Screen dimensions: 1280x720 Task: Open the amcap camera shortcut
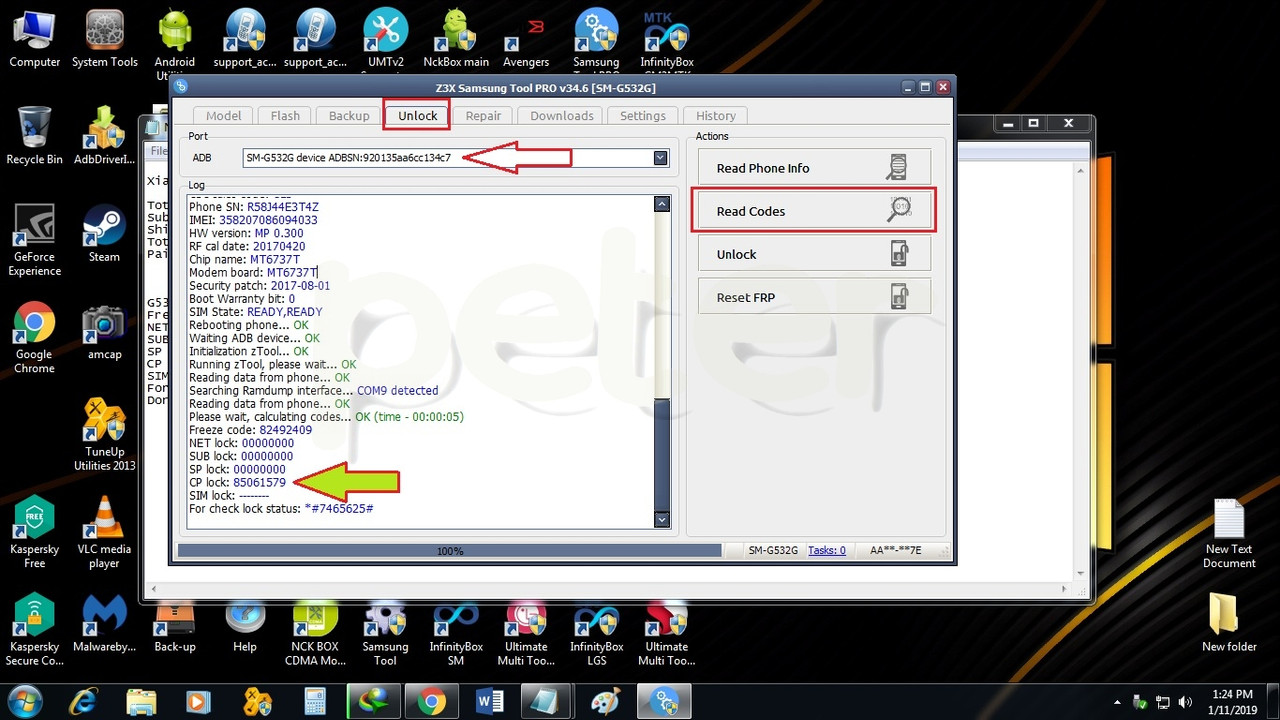[x=104, y=331]
